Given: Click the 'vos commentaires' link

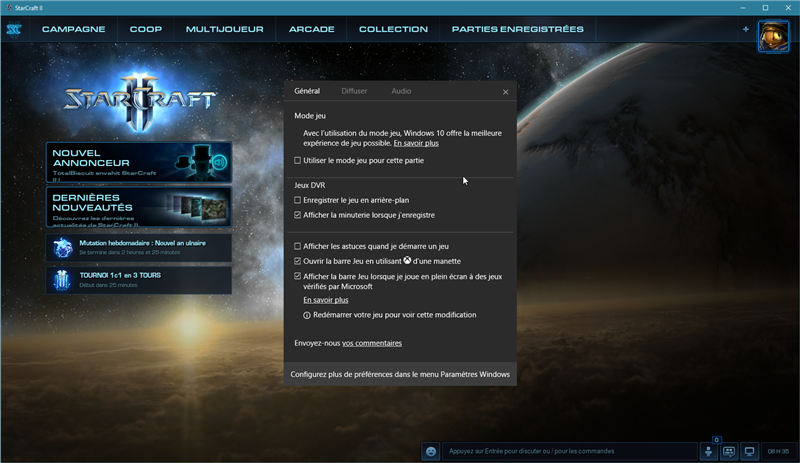Looking at the screenshot, I should (x=372, y=343).
